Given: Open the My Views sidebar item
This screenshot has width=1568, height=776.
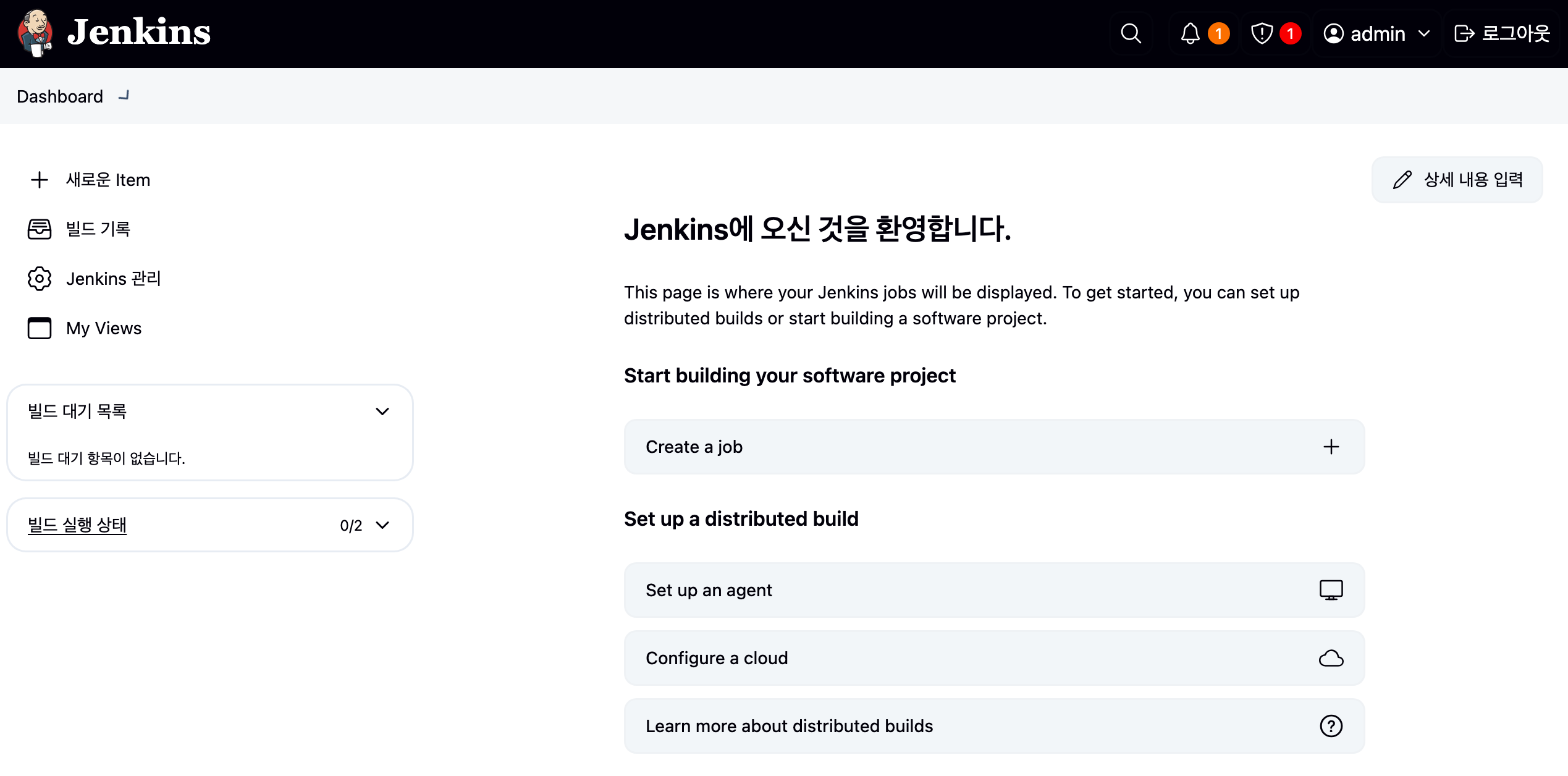Looking at the screenshot, I should (x=104, y=328).
